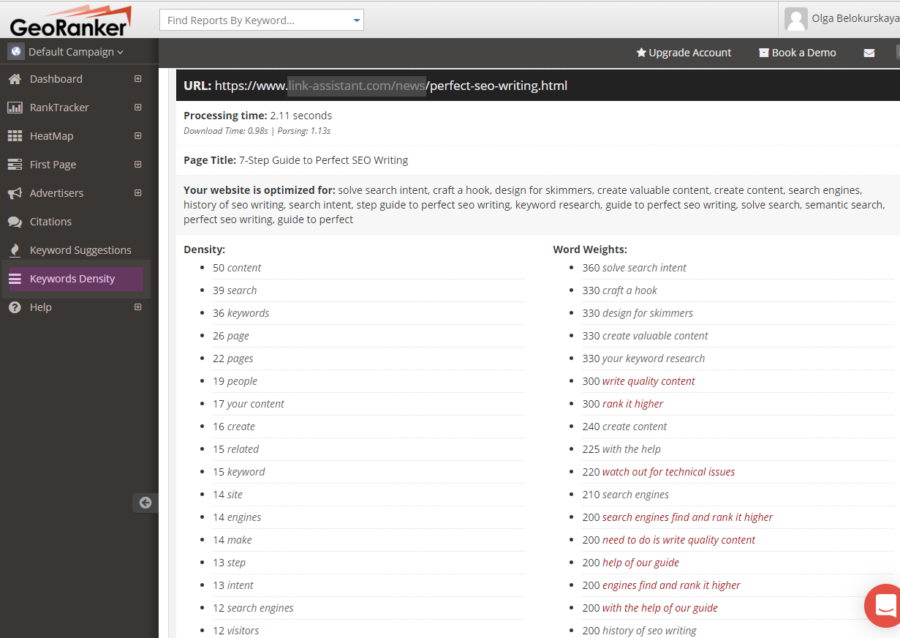The height and width of the screenshot is (638, 900).
Task: Expand the Dashboard submenu plus
Action: click(138, 79)
